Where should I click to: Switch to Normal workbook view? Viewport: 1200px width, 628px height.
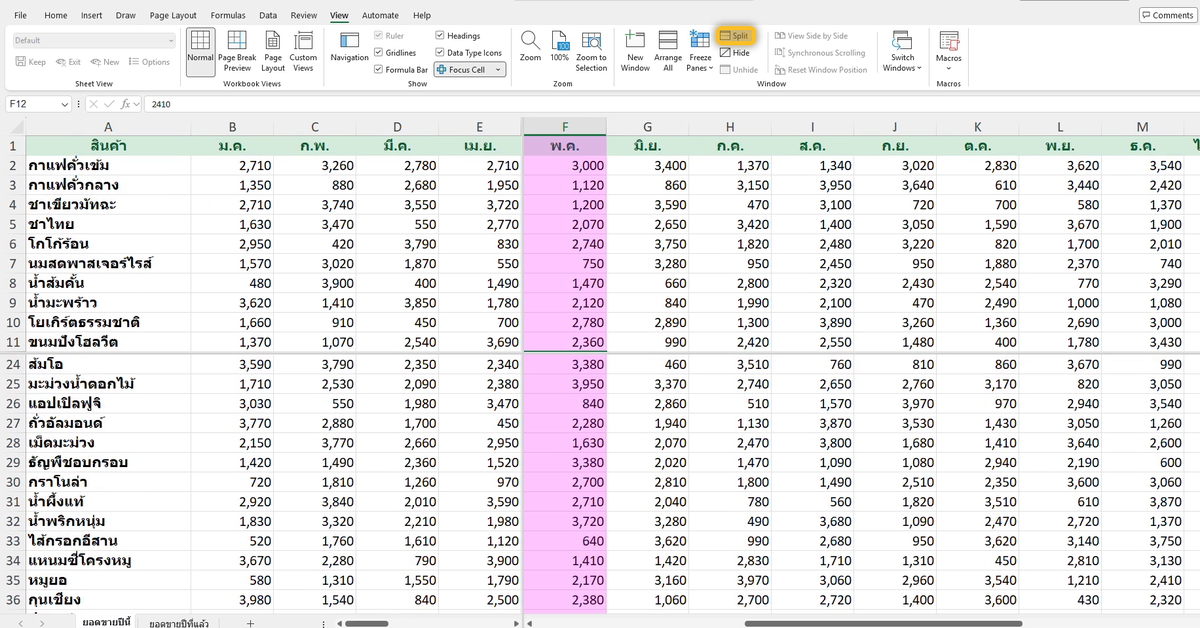pyautogui.click(x=200, y=50)
